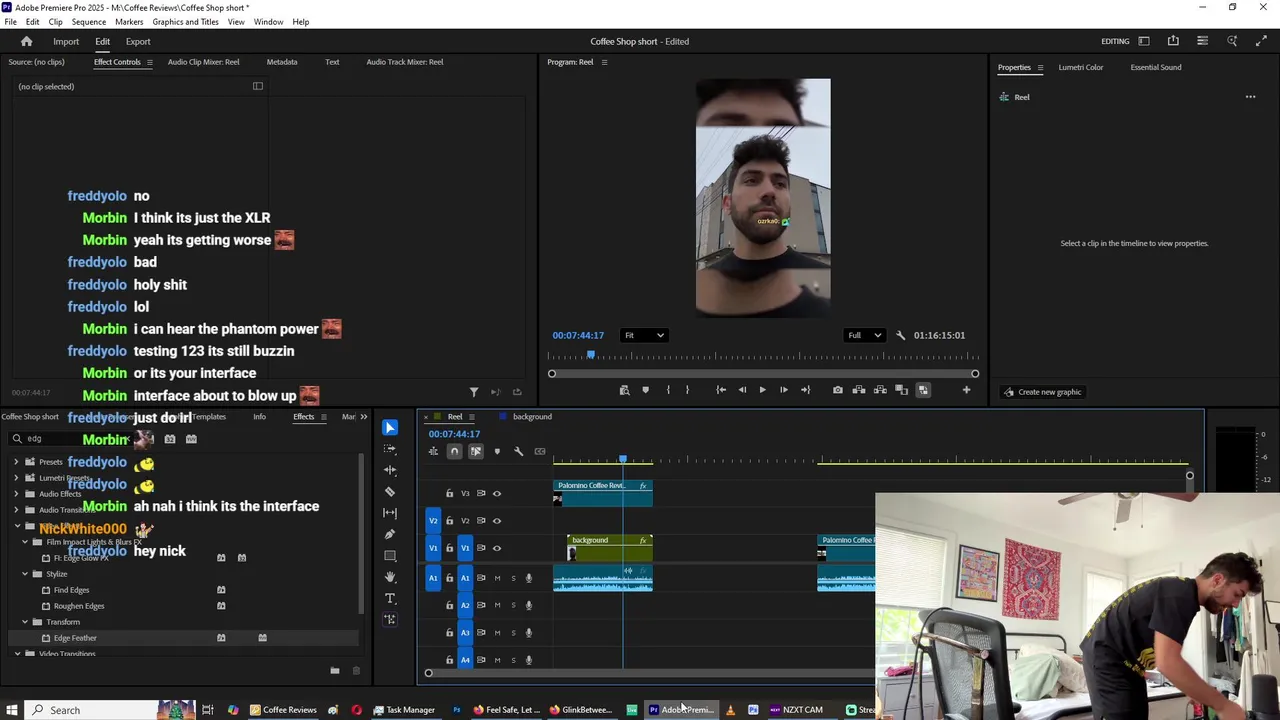Select the Rectangle tool
Image resolution: width=1280 pixels, height=720 pixels.
390,556
